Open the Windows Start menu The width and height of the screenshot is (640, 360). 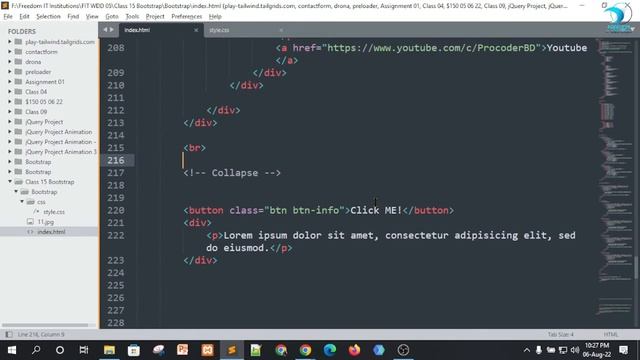pos(11,350)
